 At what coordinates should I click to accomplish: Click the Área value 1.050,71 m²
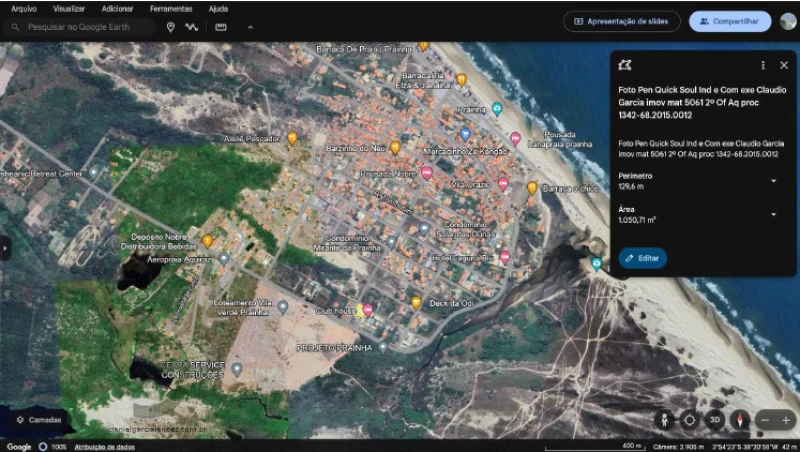(637, 220)
